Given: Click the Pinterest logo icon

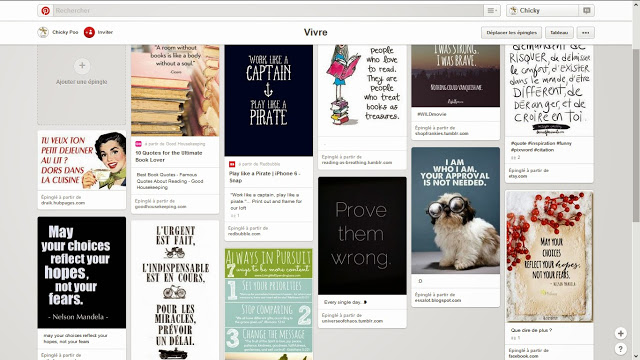Looking at the screenshot, I should 45,11.
